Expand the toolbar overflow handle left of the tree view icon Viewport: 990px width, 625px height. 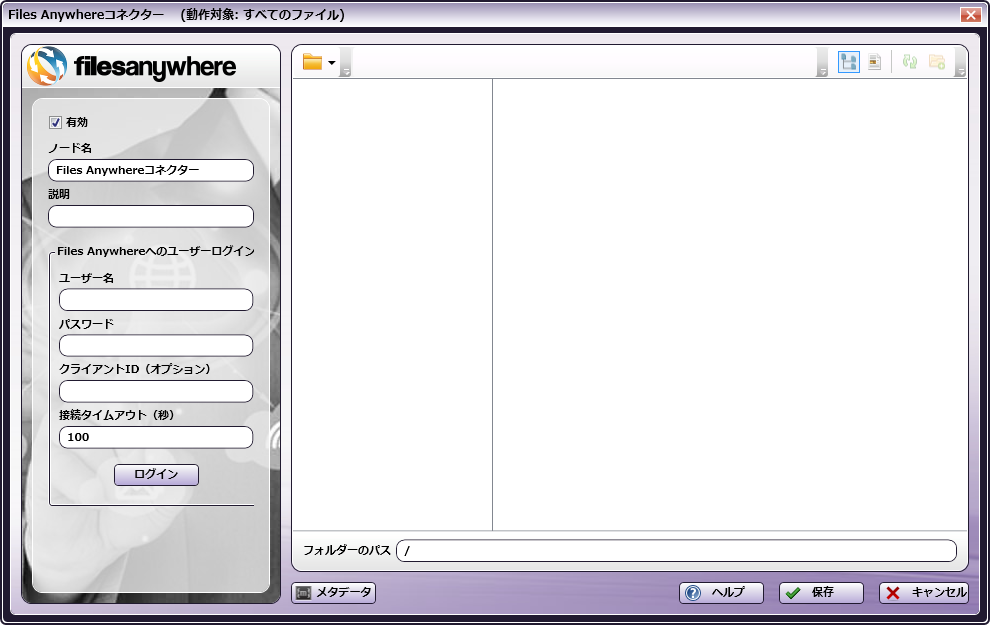(x=822, y=62)
